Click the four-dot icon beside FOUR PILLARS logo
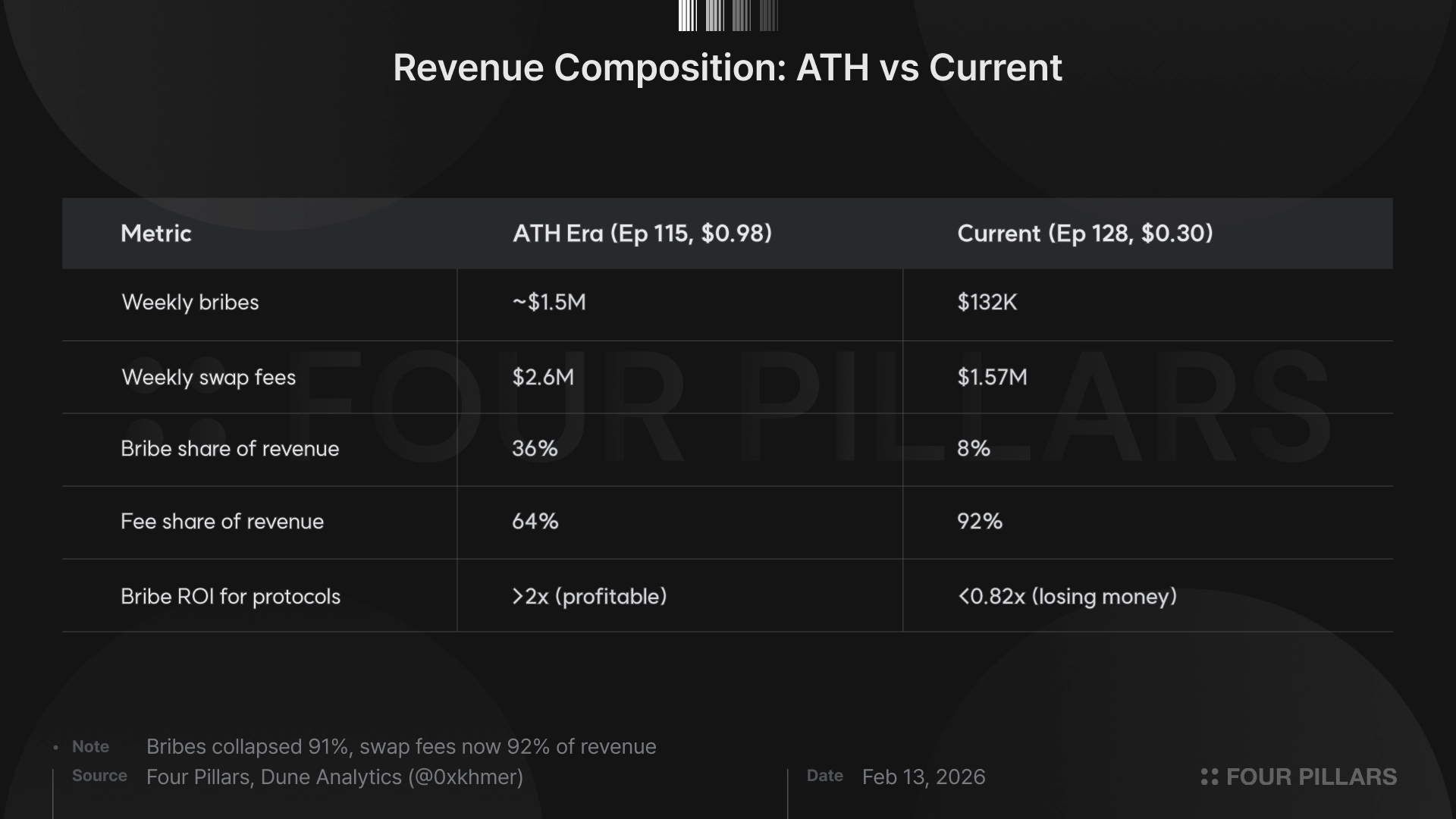Image resolution: width=1456 pixels, height=819 pixels. 1210,777
